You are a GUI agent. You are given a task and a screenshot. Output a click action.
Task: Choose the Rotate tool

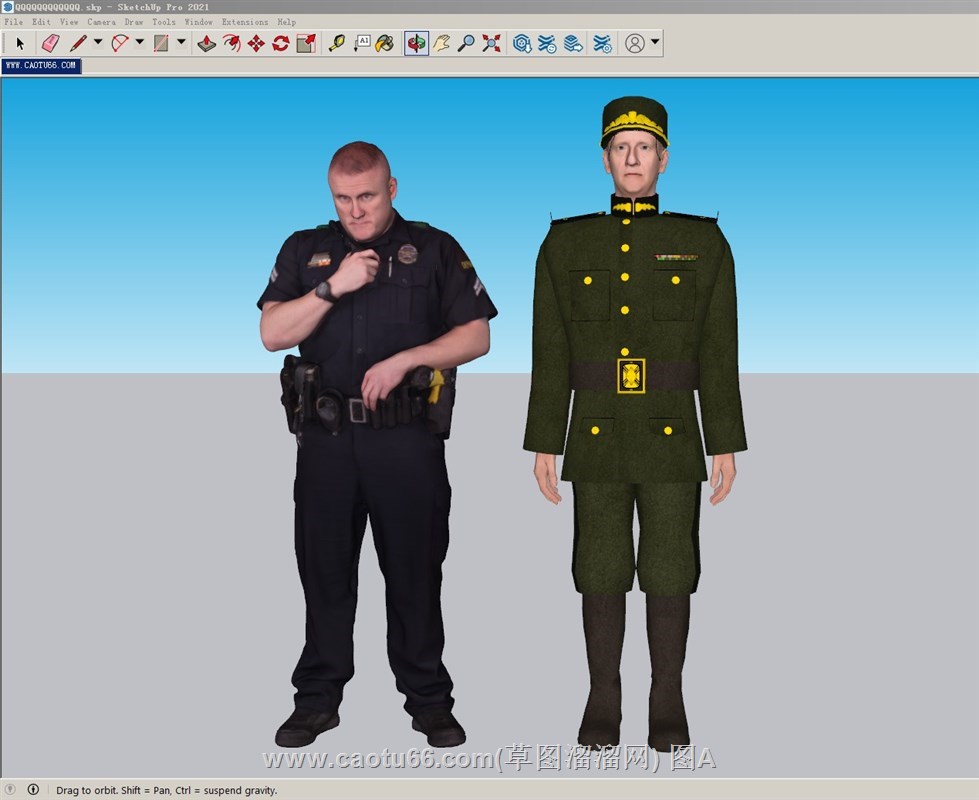point(281,43)
